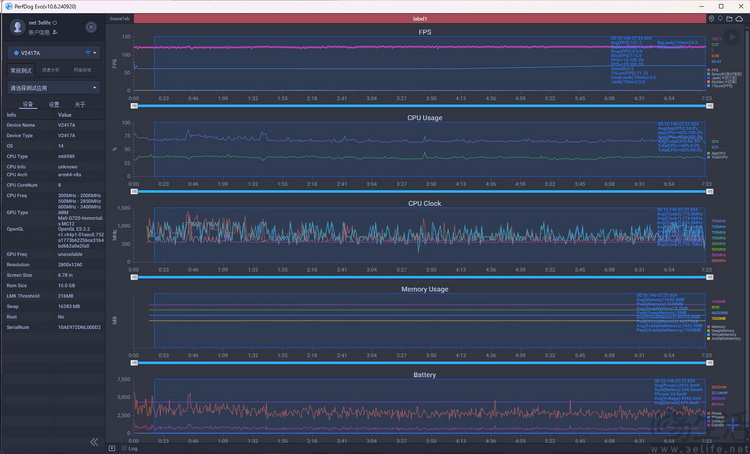Image resolution: width=750 pixels, height=454 pixels.
Task: Click the Screen Size value 6.78 in
Action: [x=66, y=275]
